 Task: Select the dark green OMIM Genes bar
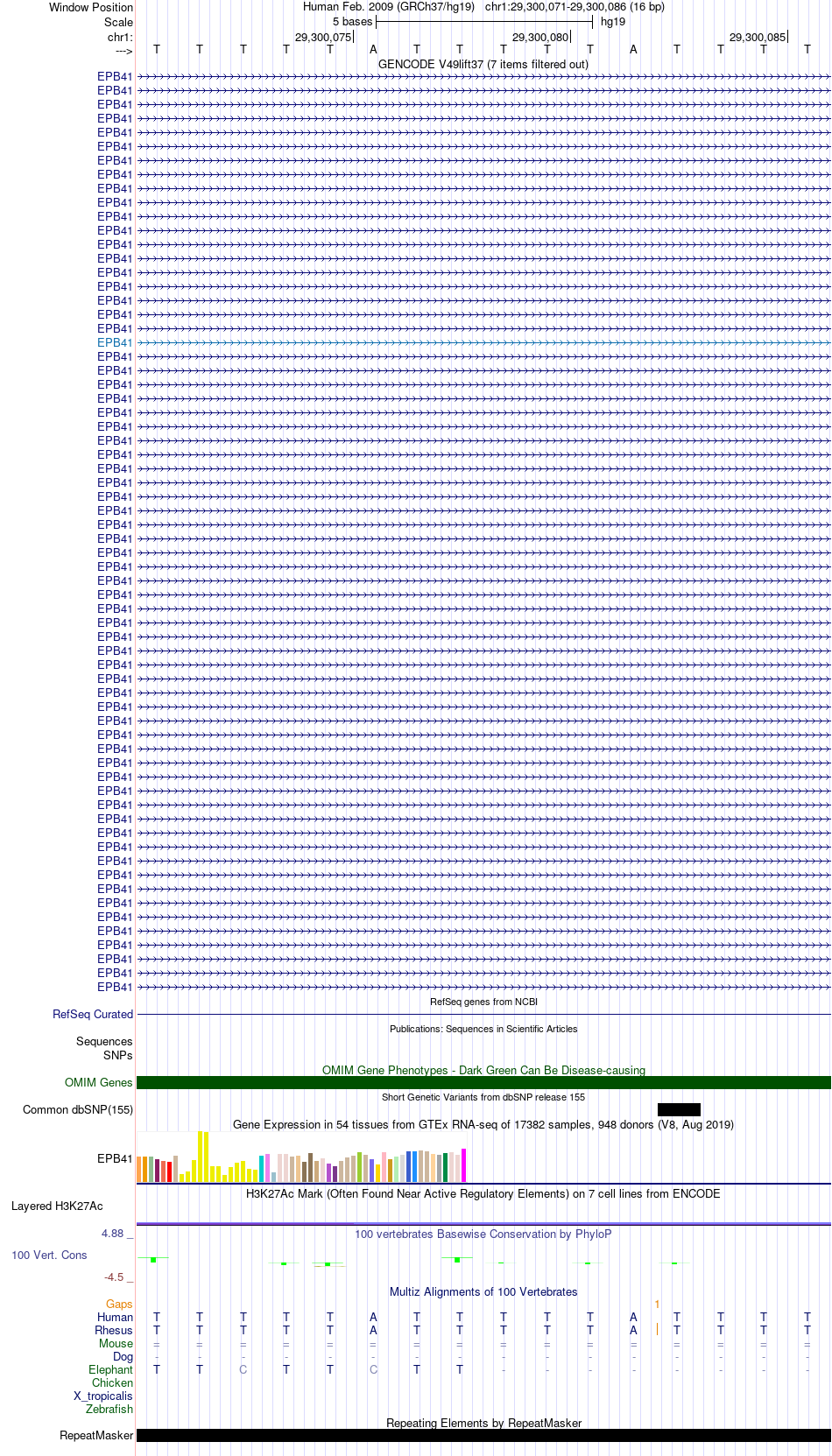(x=483, y=1082)
